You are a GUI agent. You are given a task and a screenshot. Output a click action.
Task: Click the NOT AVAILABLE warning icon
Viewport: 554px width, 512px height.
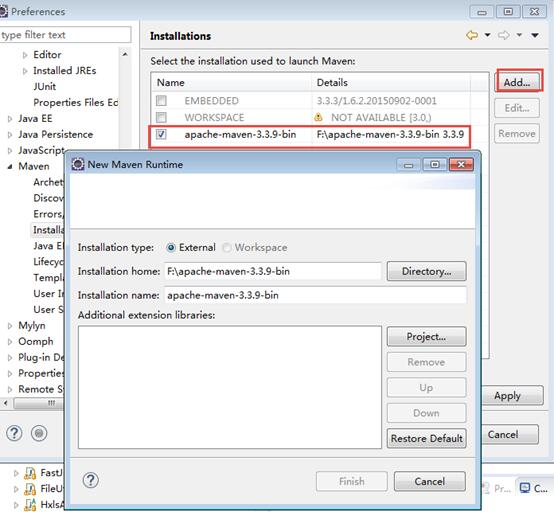(318, 117)
